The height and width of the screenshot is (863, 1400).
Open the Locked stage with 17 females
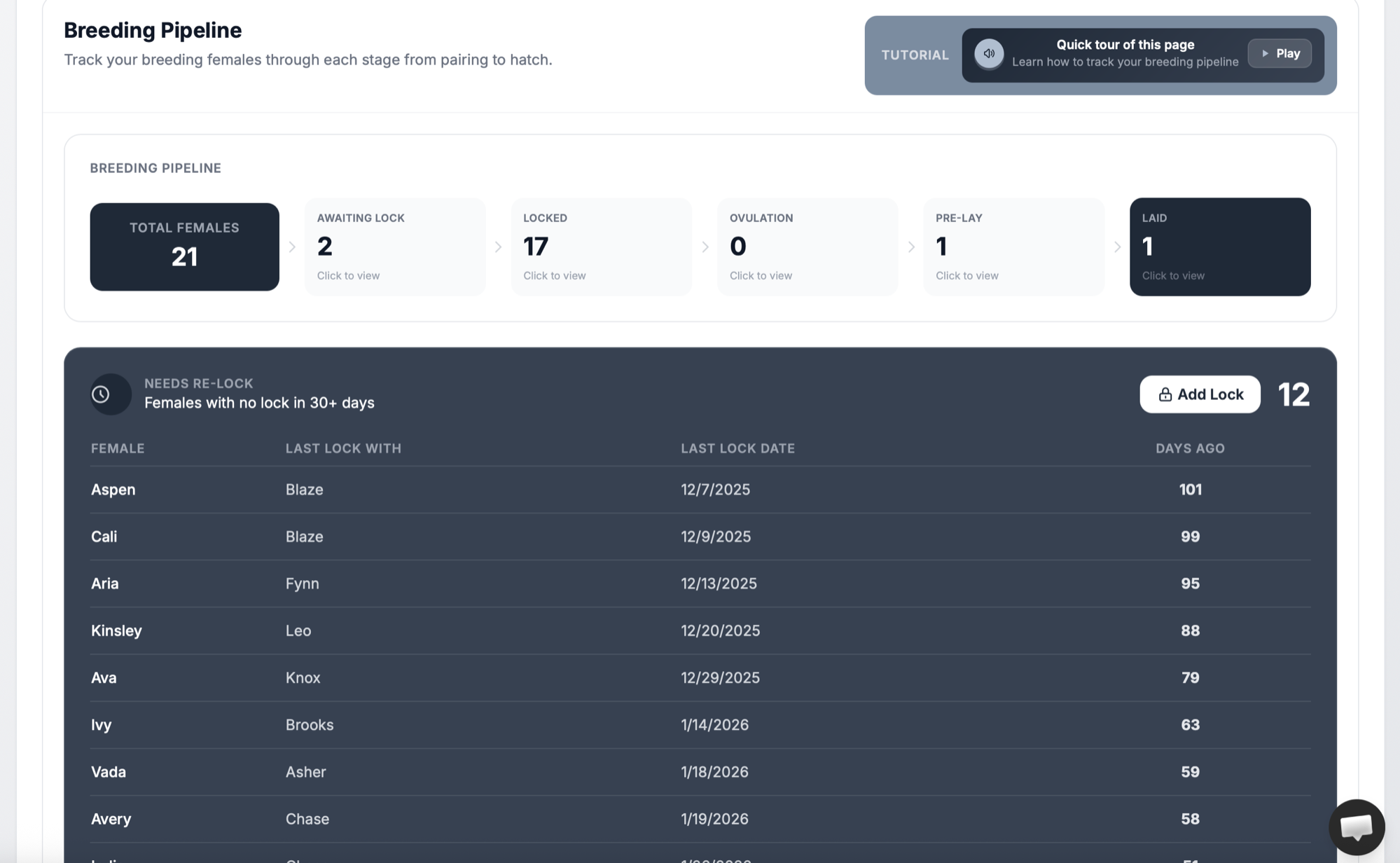click(x=601, y=247)
